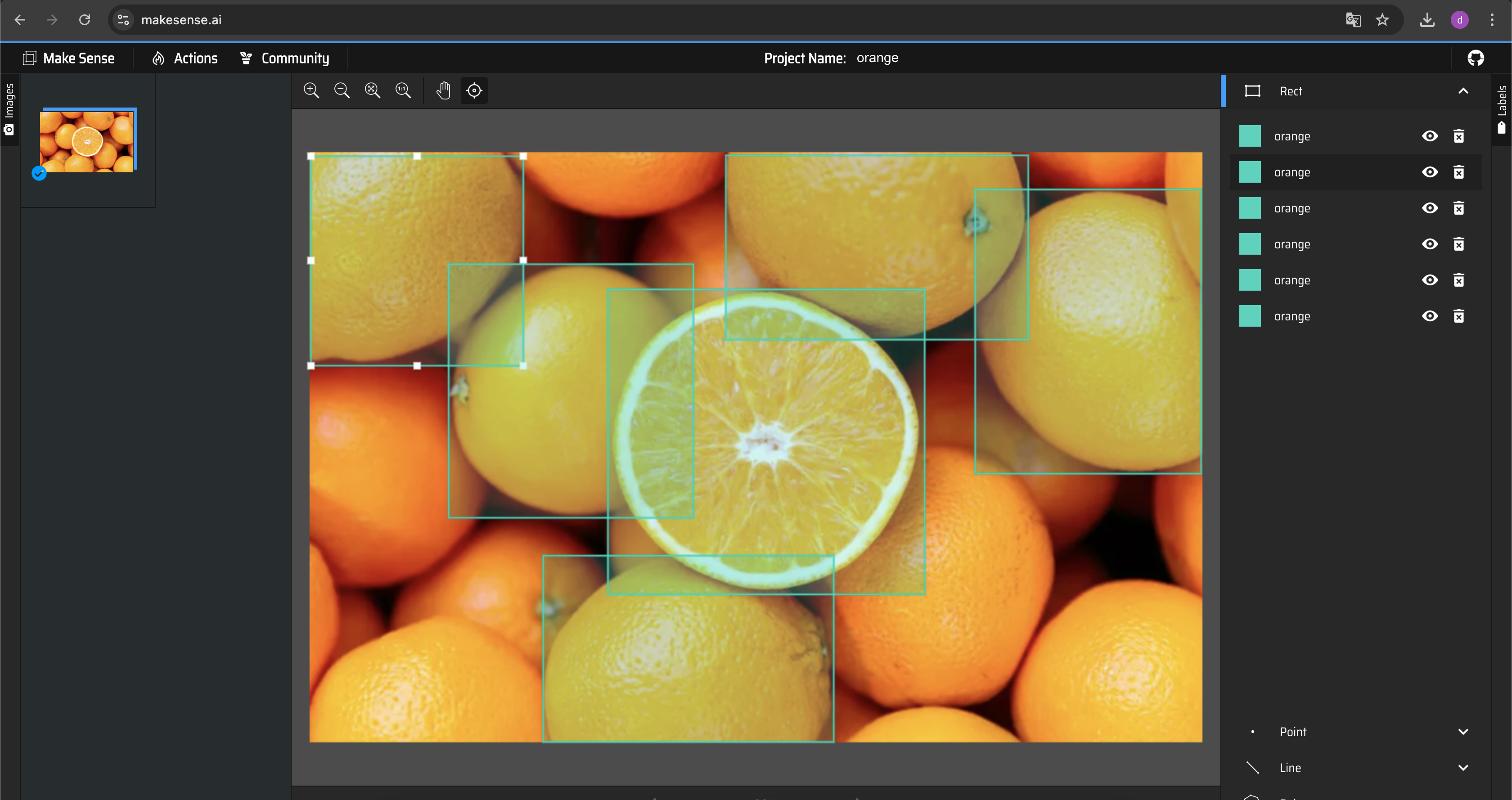Hide the first orange annotation

tap(1430, 136)
